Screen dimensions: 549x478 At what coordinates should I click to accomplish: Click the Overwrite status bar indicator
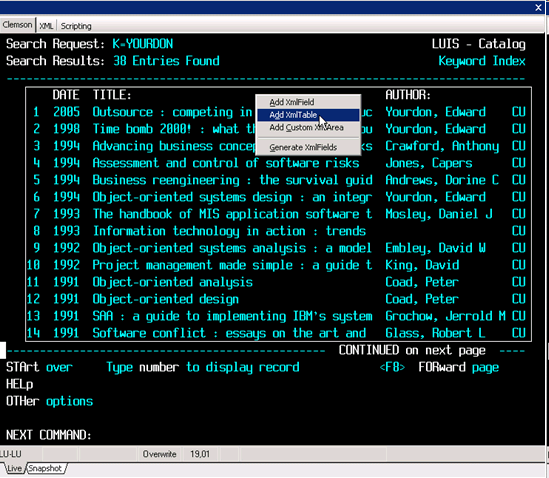(x=159, y=454)
